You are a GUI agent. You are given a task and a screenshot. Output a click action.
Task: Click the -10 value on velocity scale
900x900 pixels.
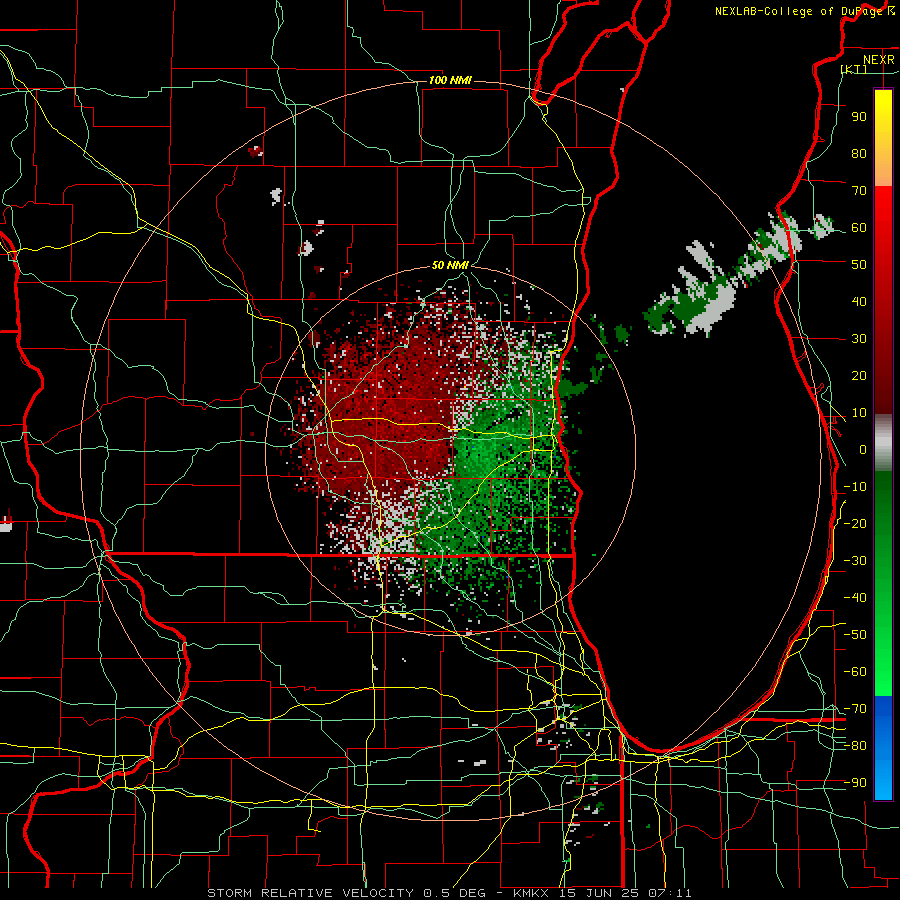click(855, 487)
